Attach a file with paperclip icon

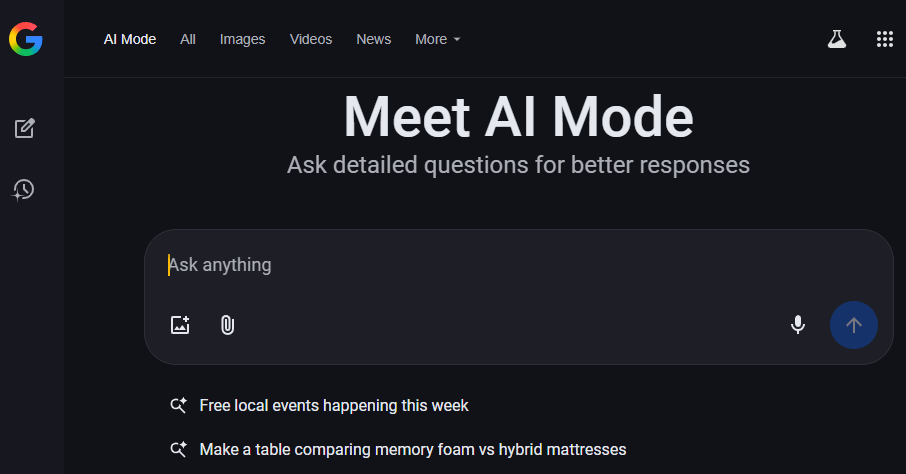227,324
